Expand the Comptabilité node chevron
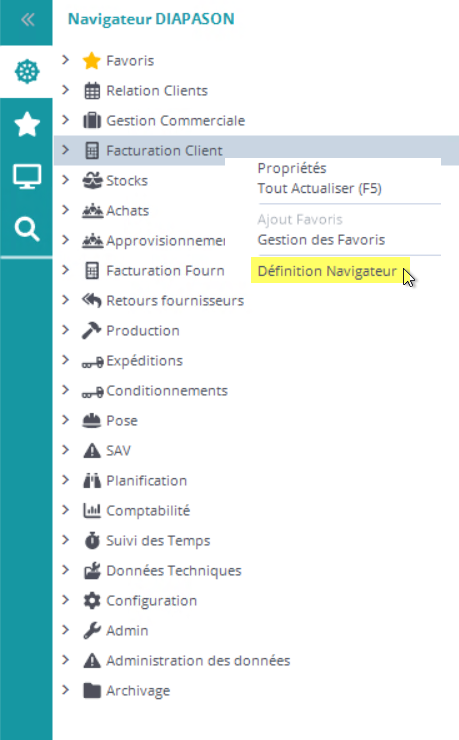The image size is (459, 740). click(66, 510)
